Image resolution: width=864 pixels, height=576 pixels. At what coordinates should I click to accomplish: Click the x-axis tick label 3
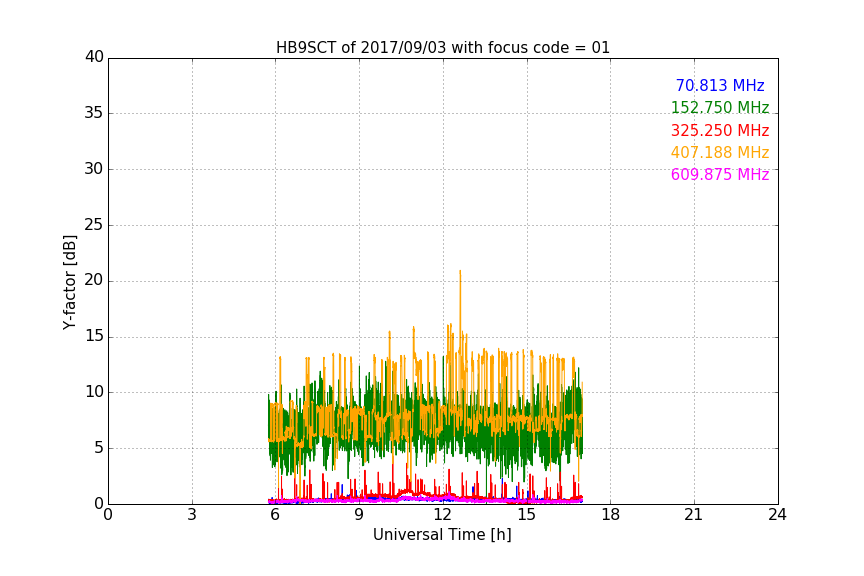[192, 515]
